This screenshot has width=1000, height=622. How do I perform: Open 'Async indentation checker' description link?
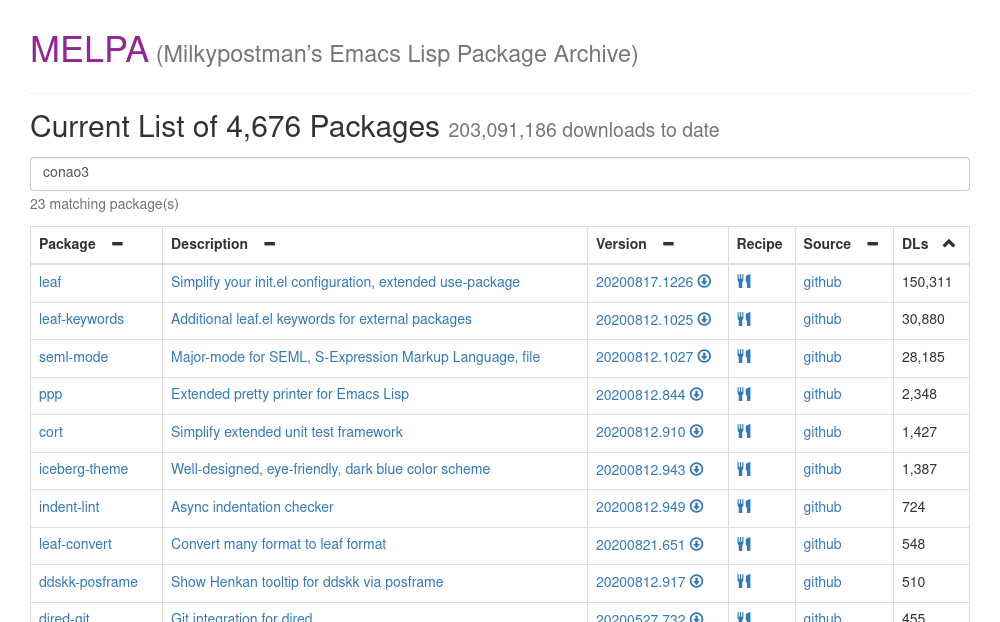coord(252,507)
